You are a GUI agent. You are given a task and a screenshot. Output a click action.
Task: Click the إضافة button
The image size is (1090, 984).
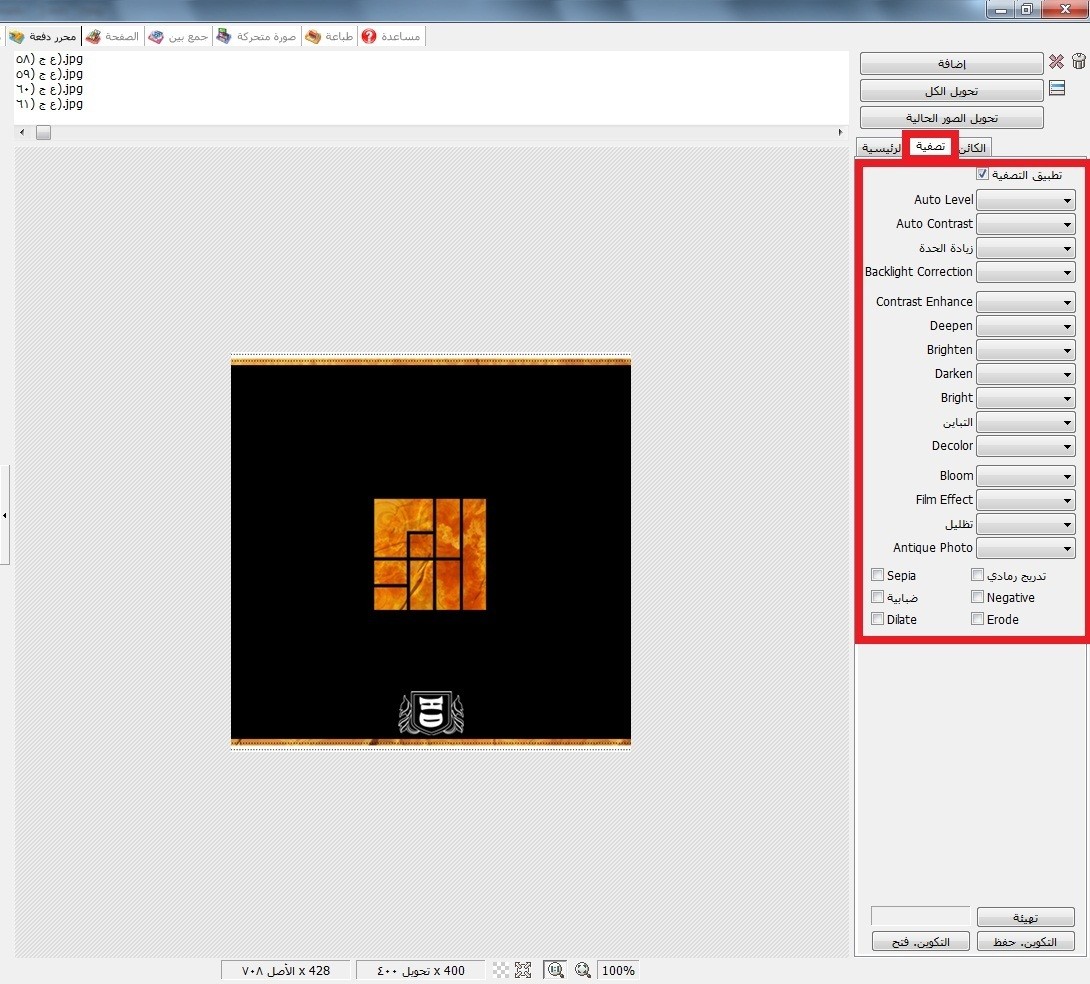(x=951, y=63)
